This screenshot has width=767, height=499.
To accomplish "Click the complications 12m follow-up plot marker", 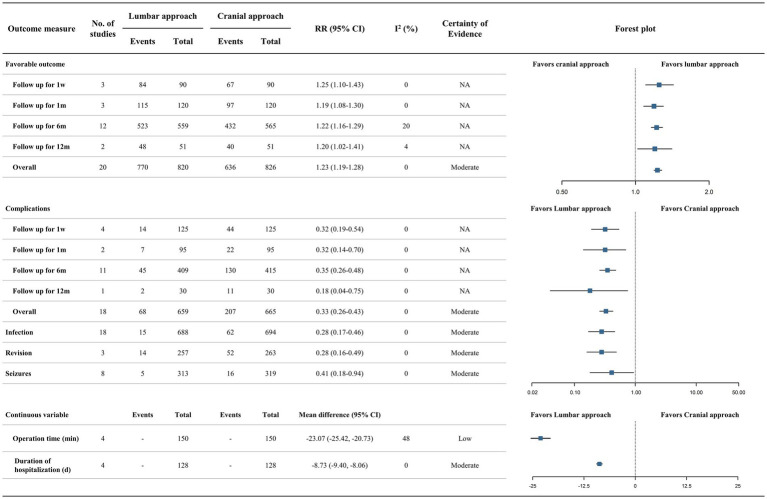I will click(590, 291).
